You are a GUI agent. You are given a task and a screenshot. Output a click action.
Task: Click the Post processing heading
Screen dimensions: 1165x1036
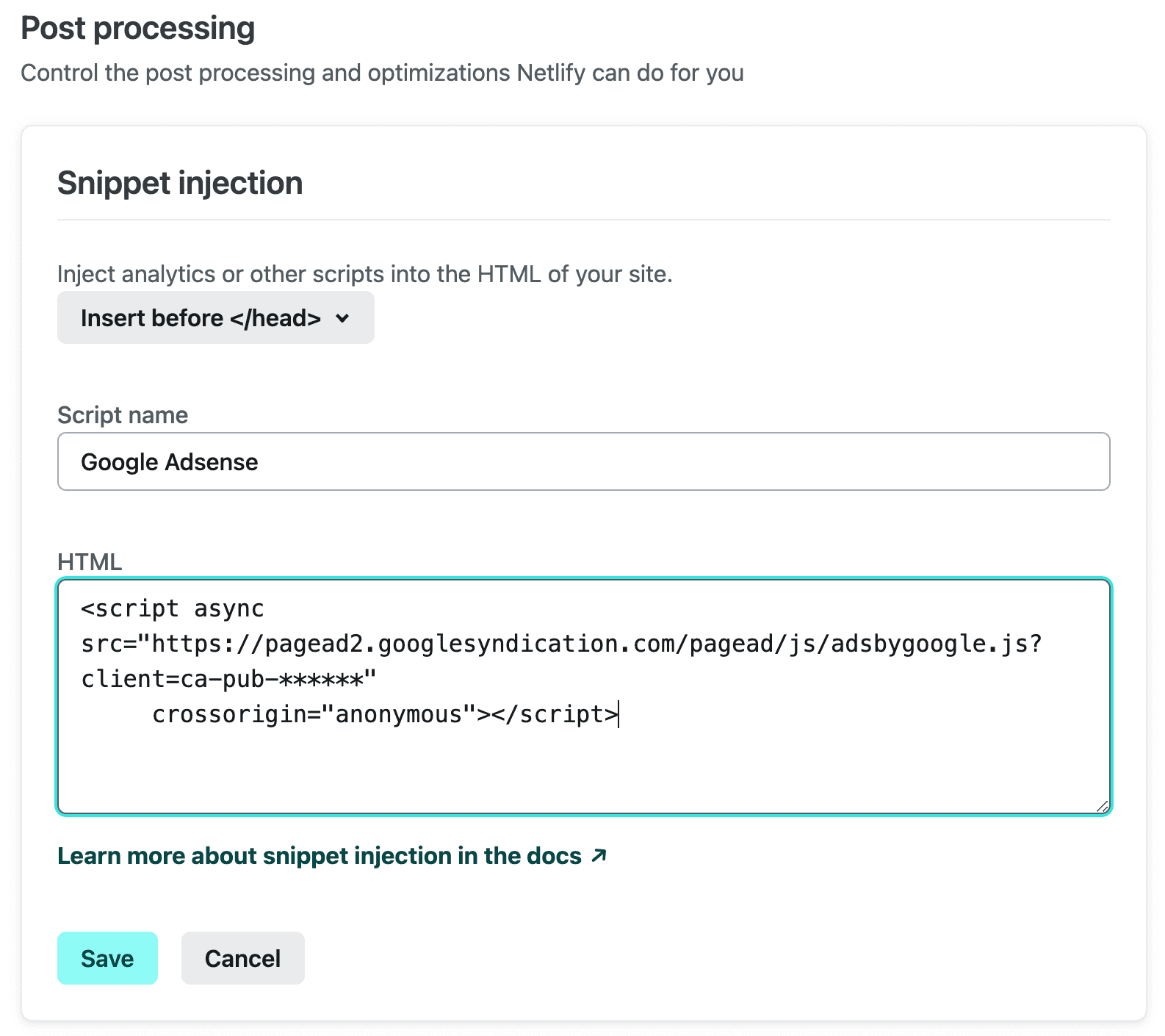click(x=138, y=29)
